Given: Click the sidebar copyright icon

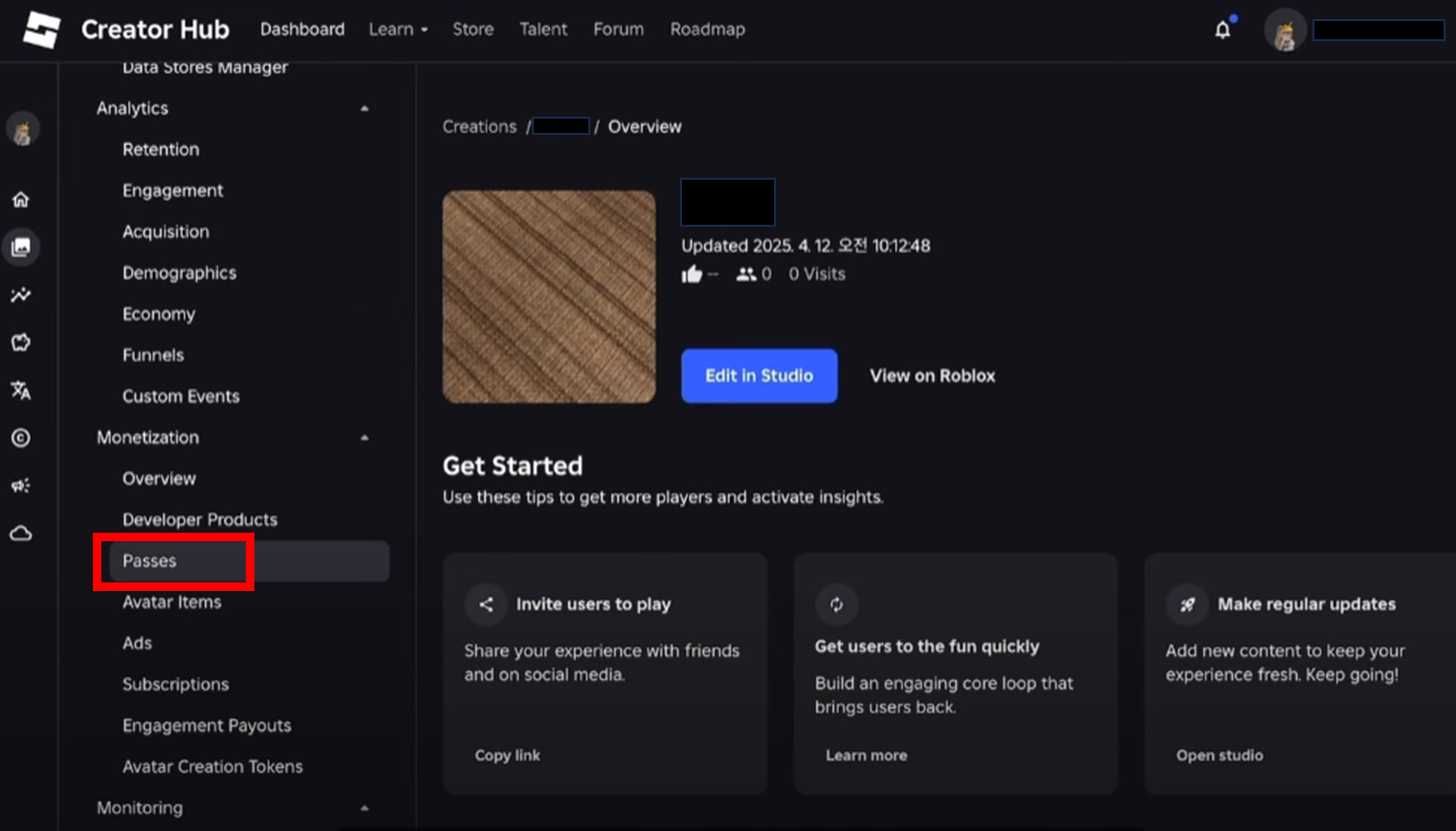Looking at the screenshot, I should (x=21, y=438).
